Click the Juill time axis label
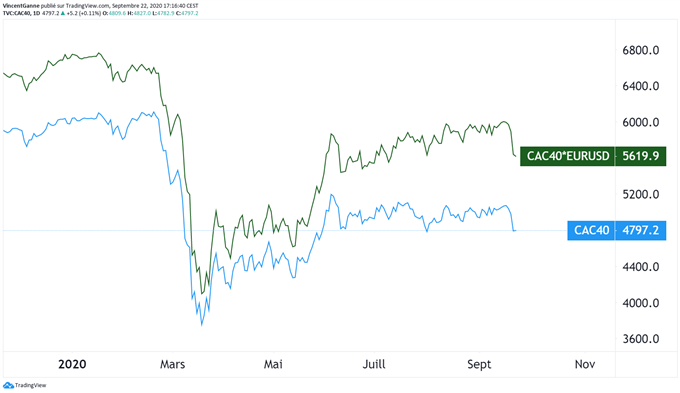This screenshot has width=680, height=393. 374,364
